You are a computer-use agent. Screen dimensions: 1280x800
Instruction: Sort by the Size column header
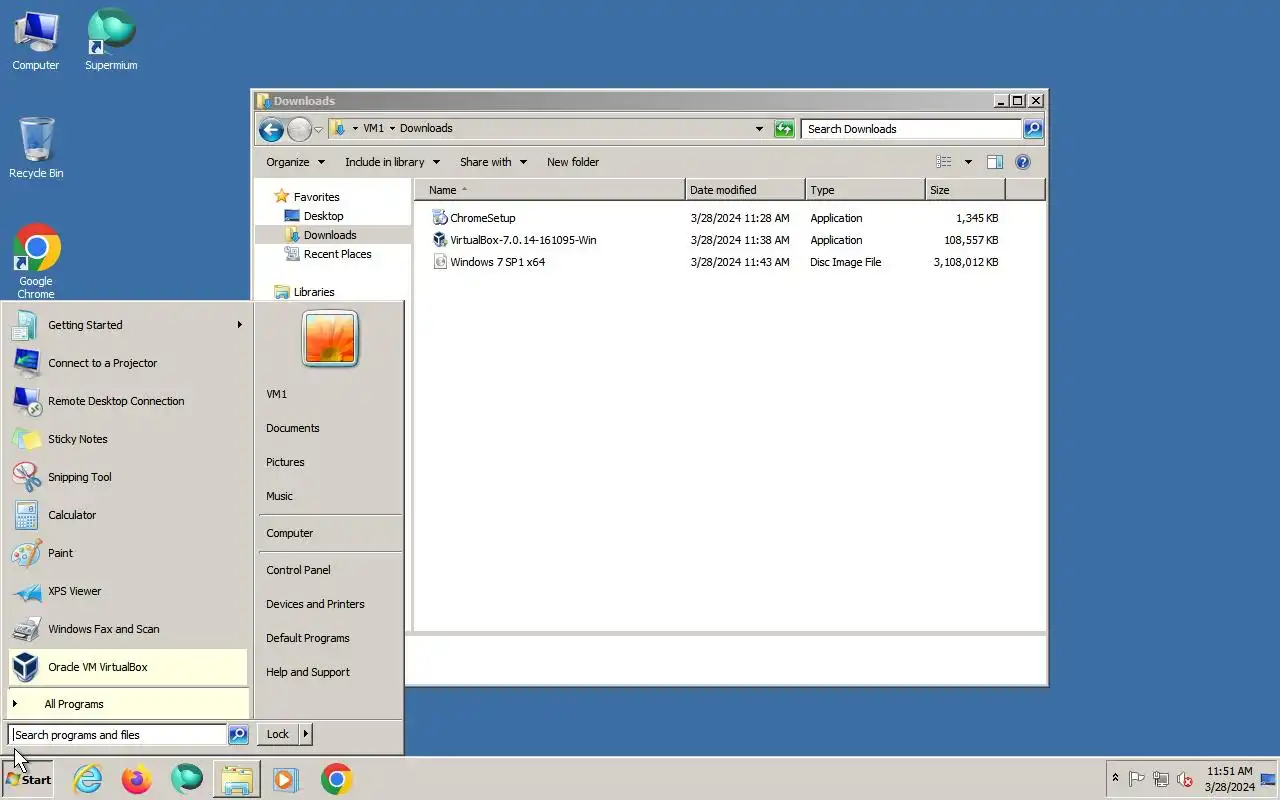tap(965, 190)
